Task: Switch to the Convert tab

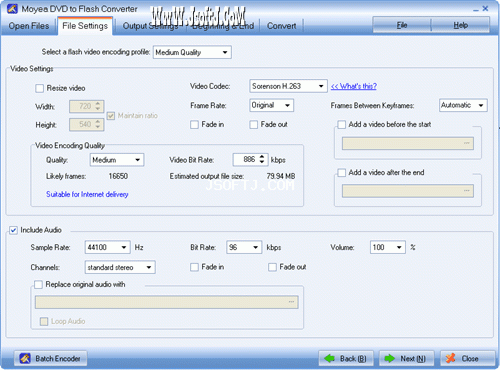Action: (x=282, y=26)
